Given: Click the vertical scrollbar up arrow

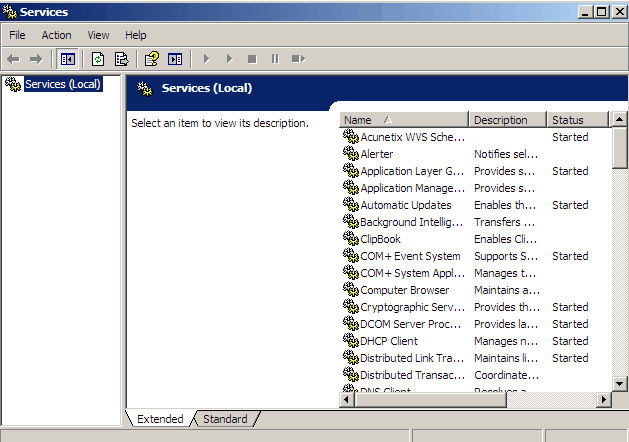Looking at the screenshot, I should [619, 120].
